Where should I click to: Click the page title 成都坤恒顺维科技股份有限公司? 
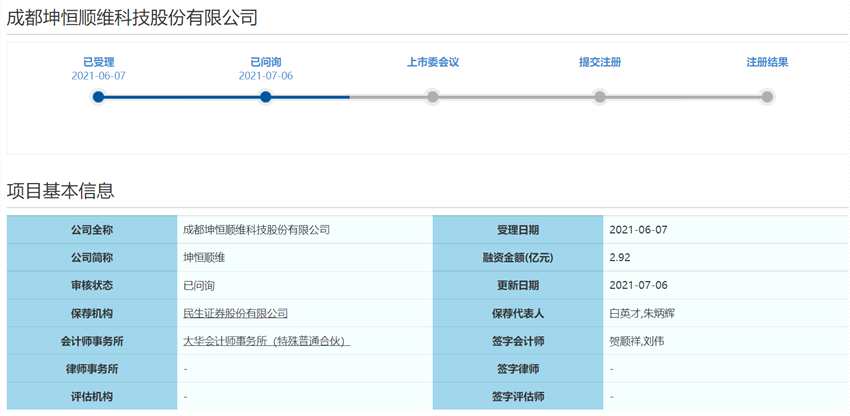click(132, 18)
